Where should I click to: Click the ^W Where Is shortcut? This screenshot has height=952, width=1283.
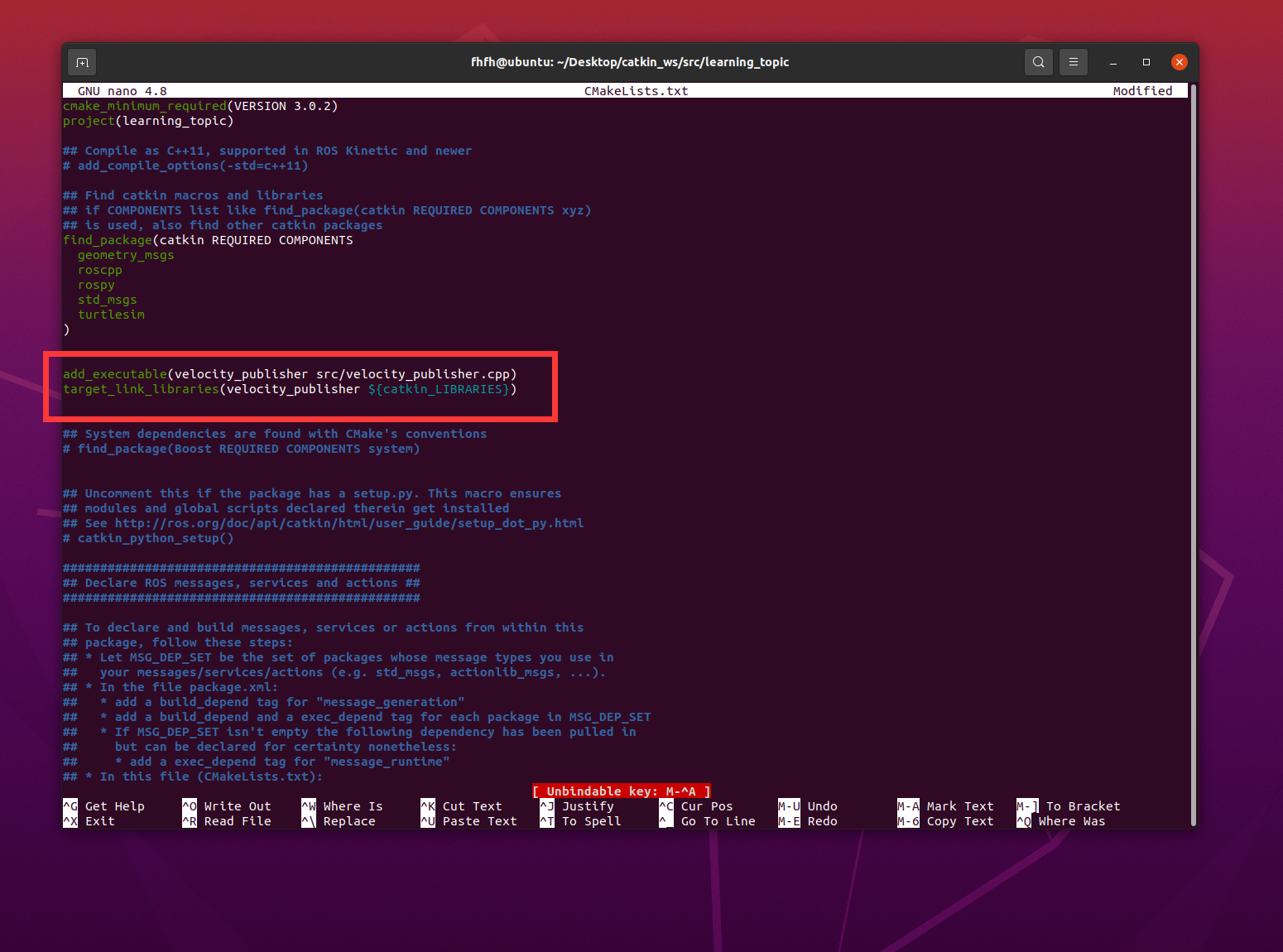click(342, 806)
